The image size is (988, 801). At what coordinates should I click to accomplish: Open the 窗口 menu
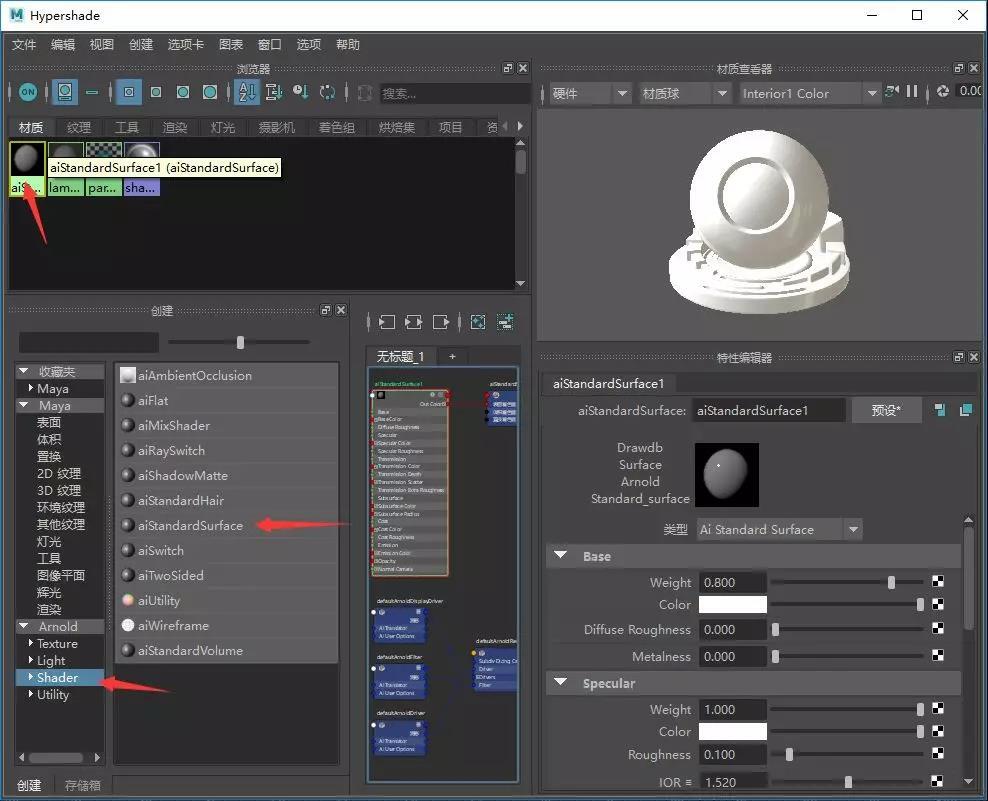click(x=270, y=45)
